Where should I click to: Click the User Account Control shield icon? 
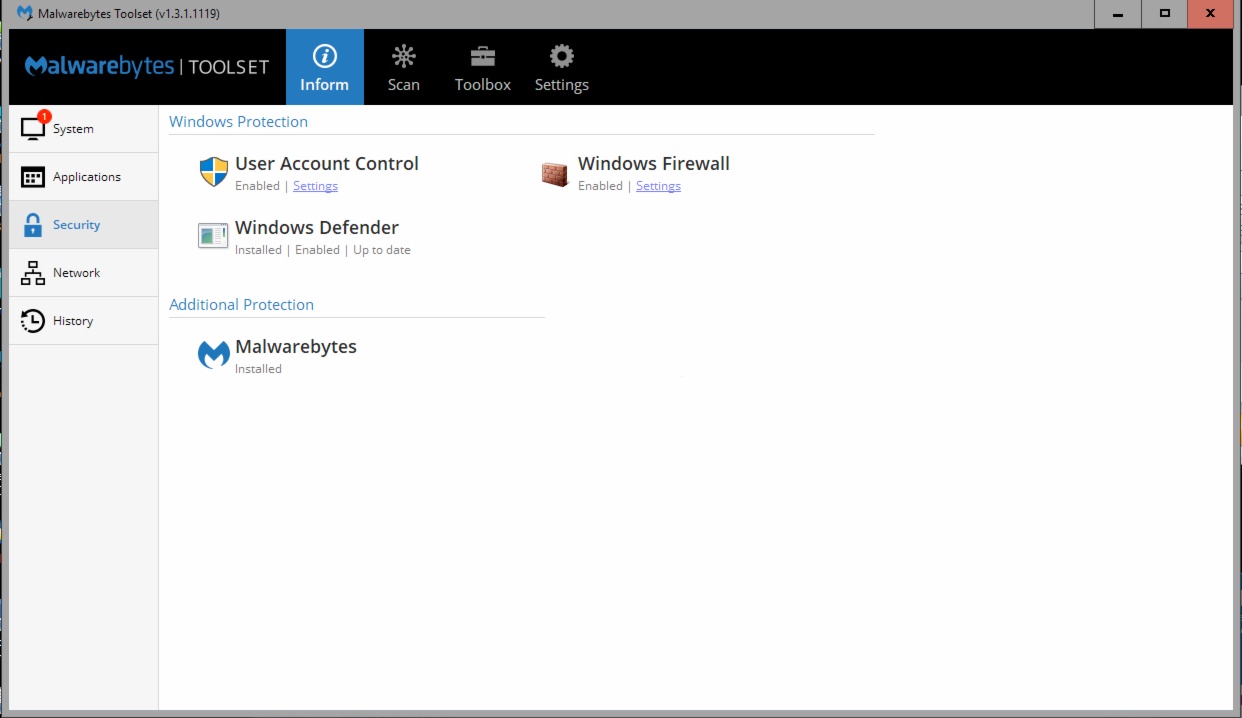tap(214, 172)
